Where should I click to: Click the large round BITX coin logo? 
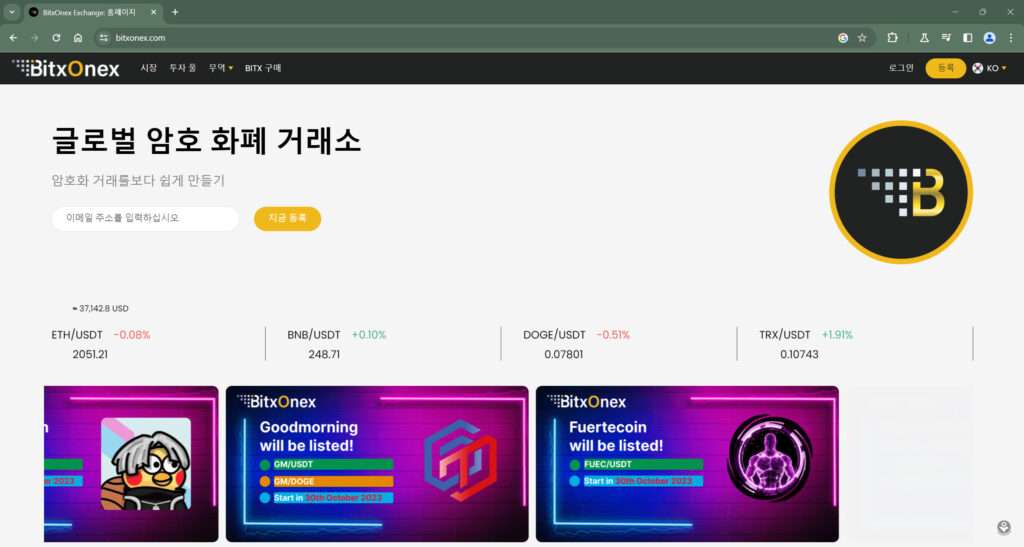coord(901,192)
